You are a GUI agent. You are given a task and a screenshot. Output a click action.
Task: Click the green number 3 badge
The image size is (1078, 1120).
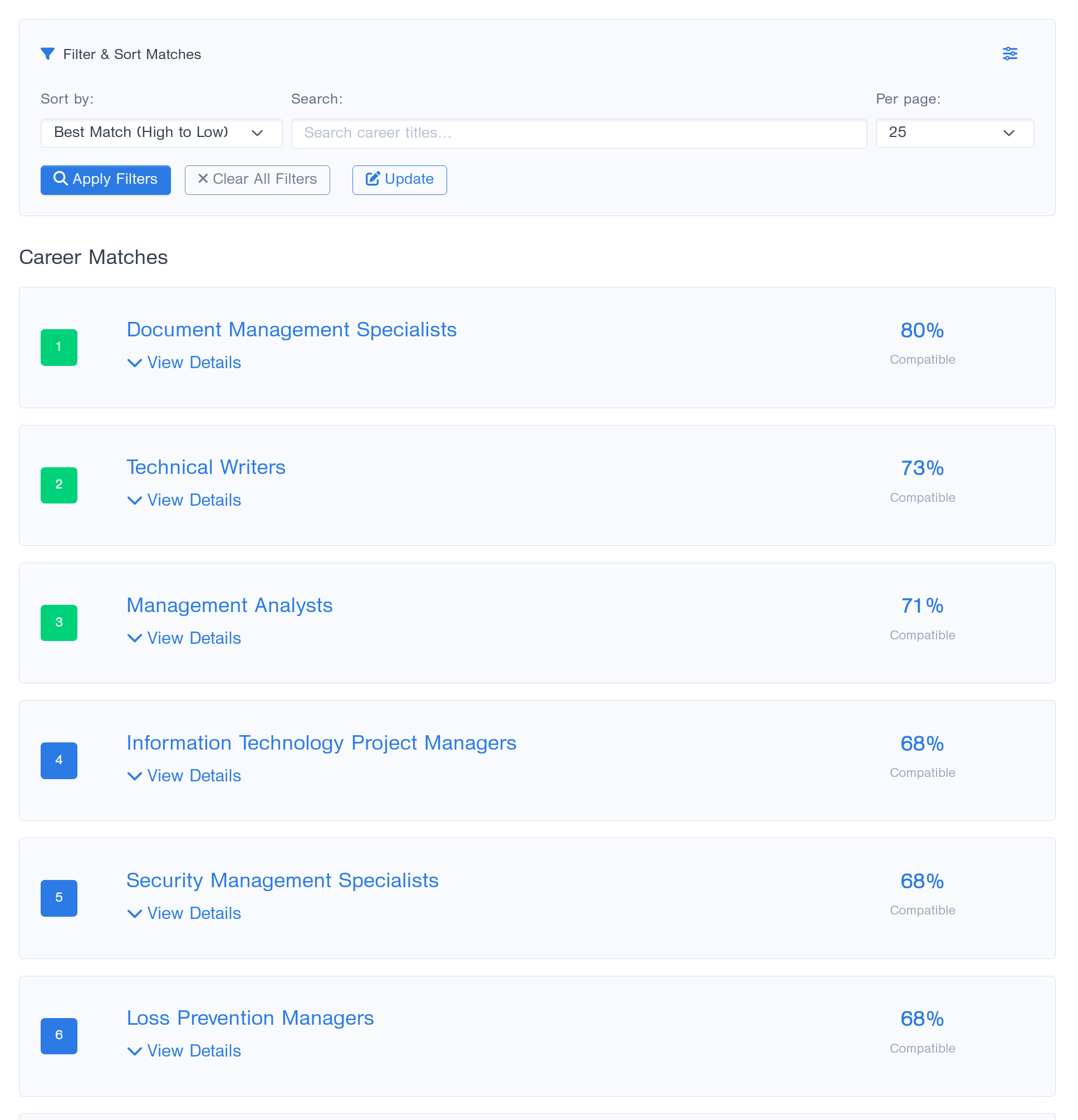point(58,622)
